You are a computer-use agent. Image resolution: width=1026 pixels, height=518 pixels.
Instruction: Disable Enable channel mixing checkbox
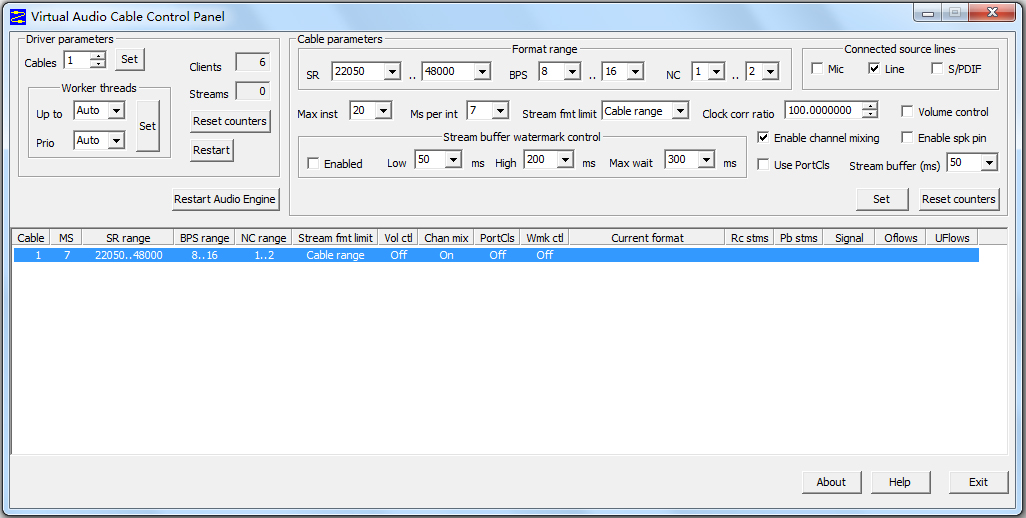(x=763, y=138)
